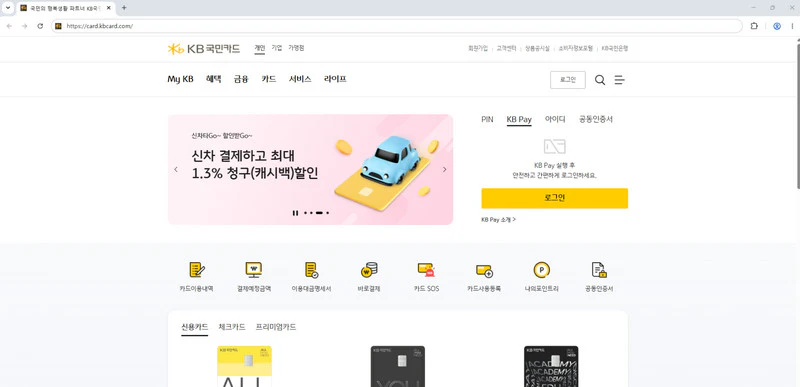Reload the page with the refresh icon
This screenshot has height=387, width=800.
[x=40, y=26]
